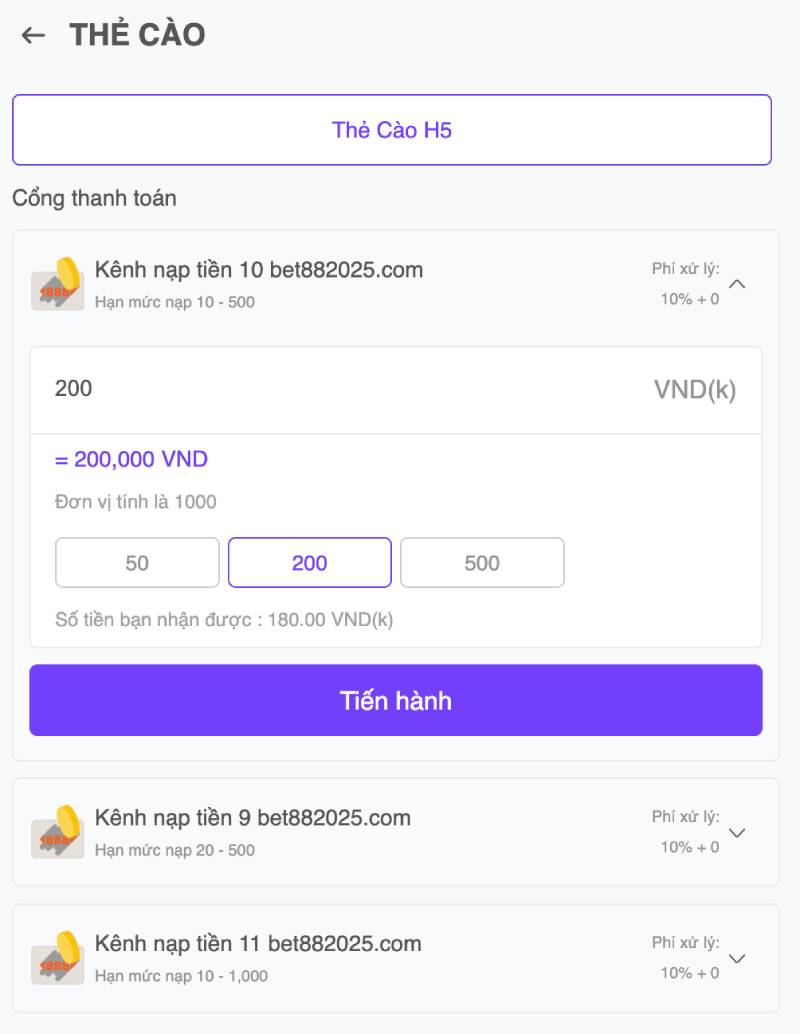Expand the Kênh nạp tiền 9 channel
800x1034 pixels.
pyautogui.click(x=737, y=832)
